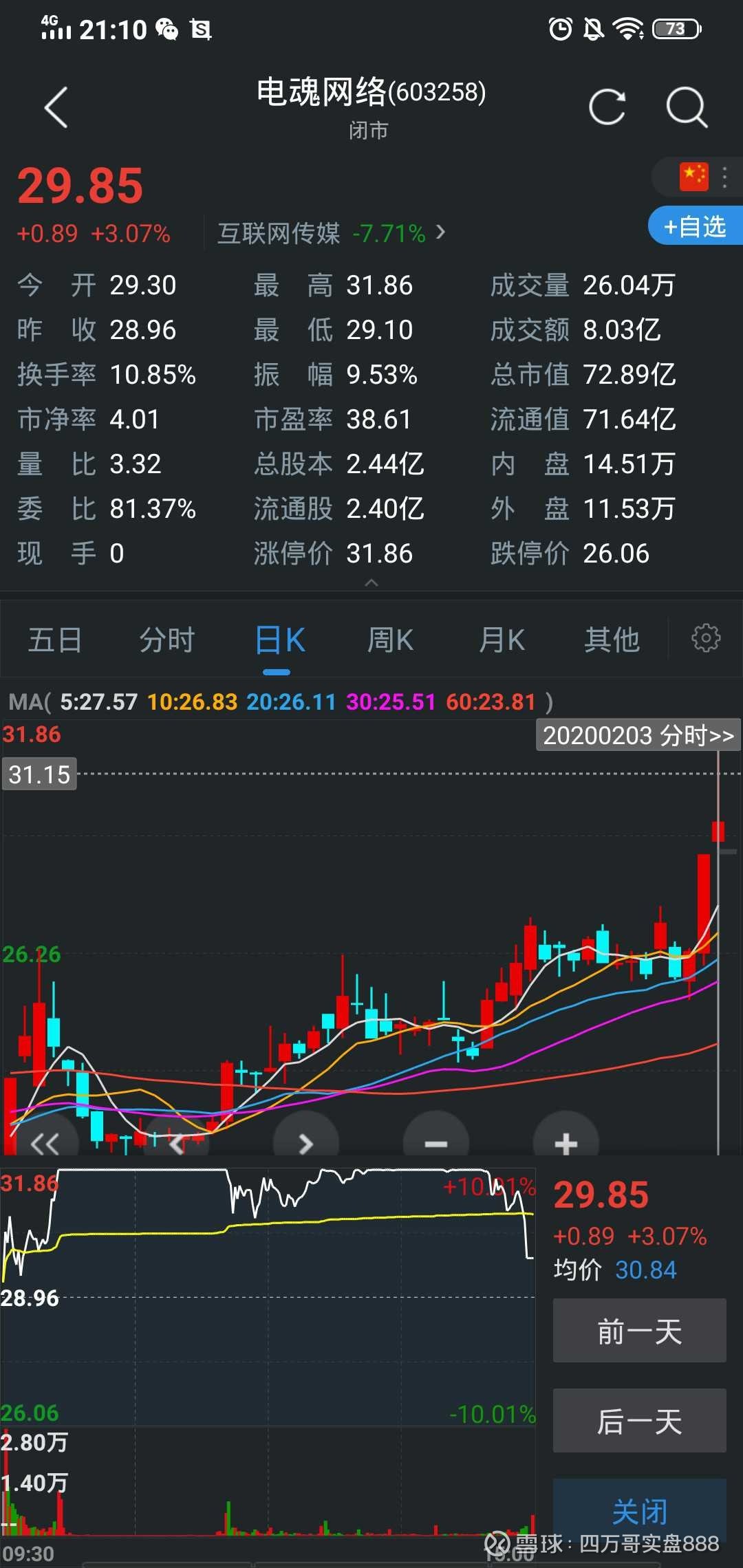Show previous day with 前一天
The image size is (743, 1568).
pyautogui.click(x=639, y=1331)
